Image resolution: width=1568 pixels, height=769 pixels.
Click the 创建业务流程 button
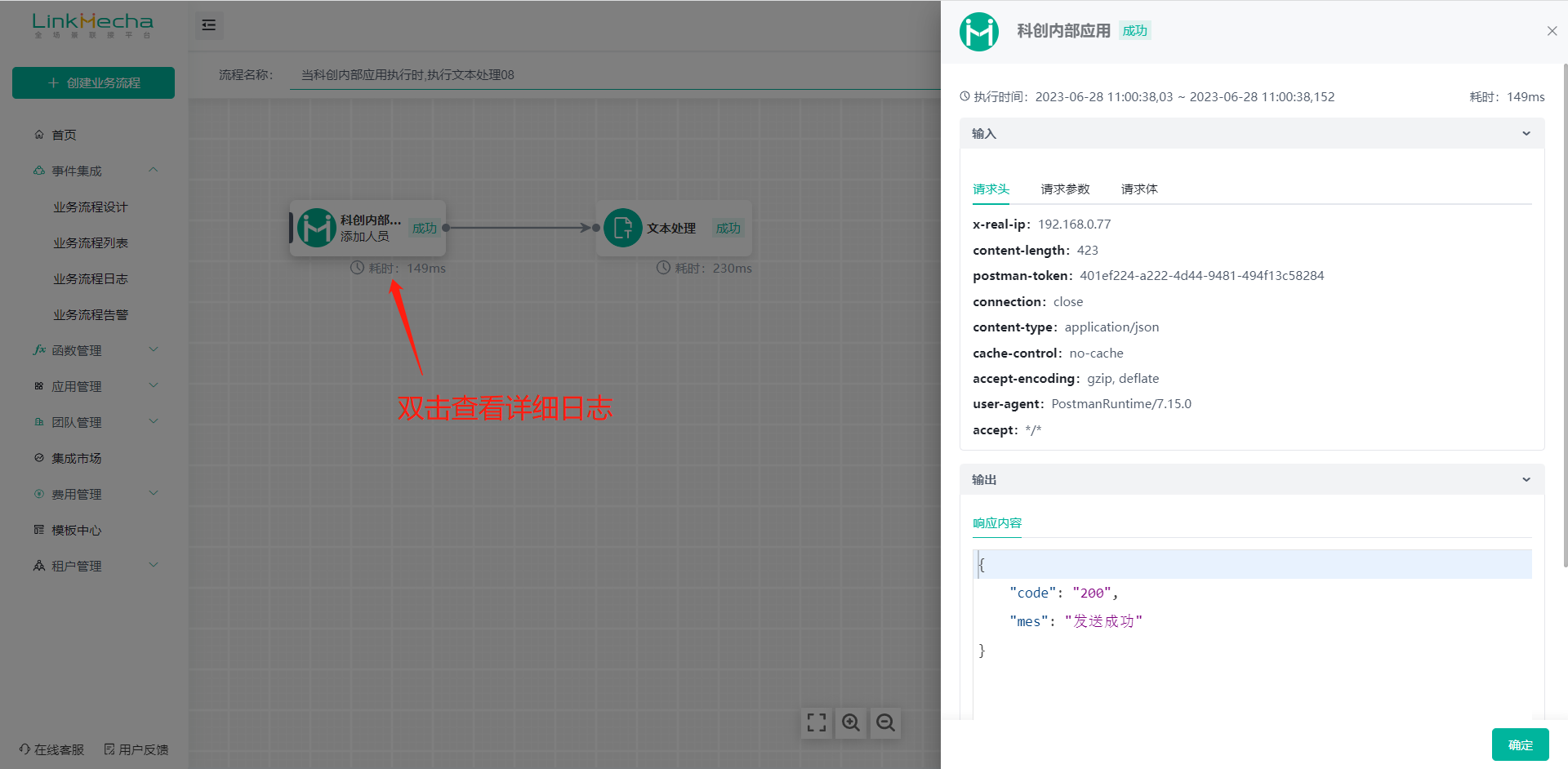click(93, 82)
